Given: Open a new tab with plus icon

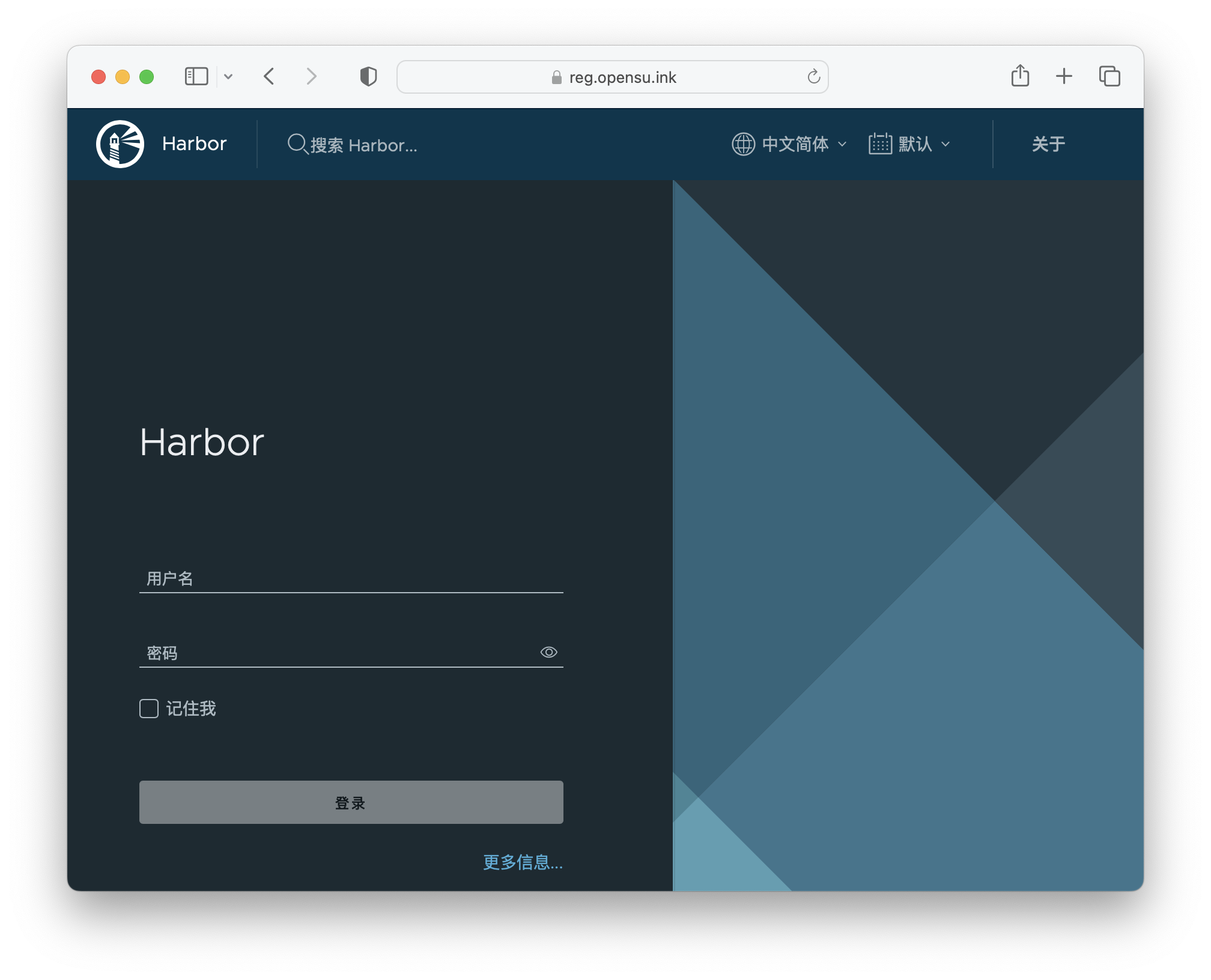Looking at the screenshot, I should 1064,76.
